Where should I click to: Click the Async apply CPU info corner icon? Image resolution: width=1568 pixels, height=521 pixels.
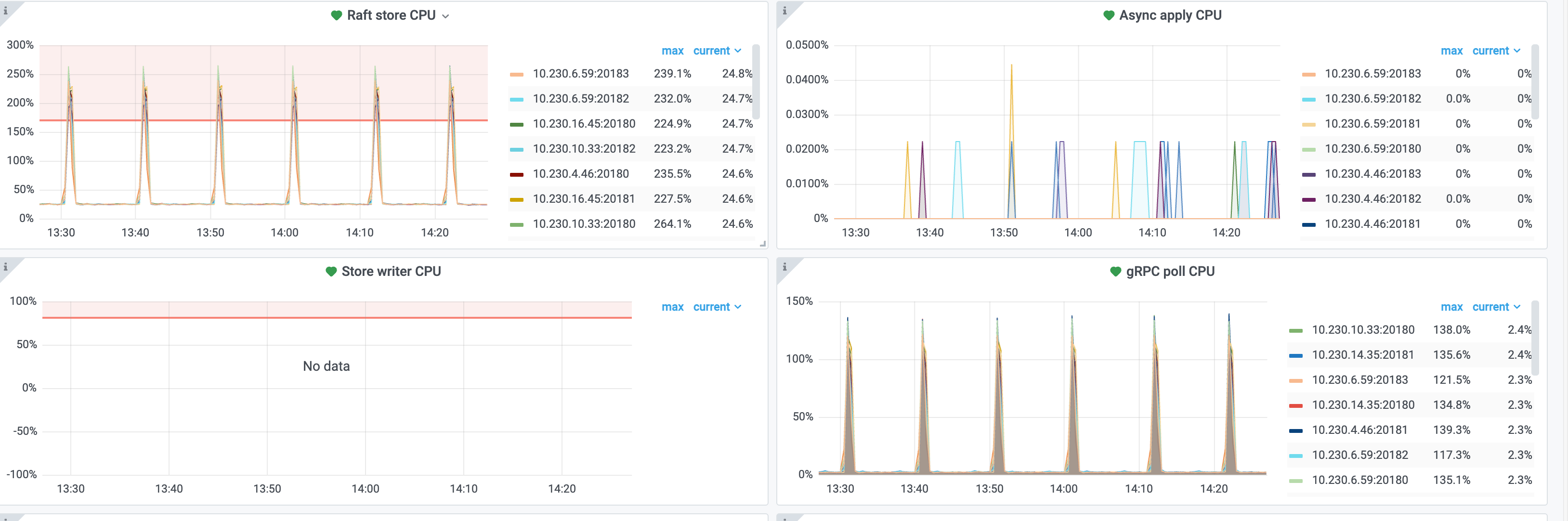pos(784,10)
